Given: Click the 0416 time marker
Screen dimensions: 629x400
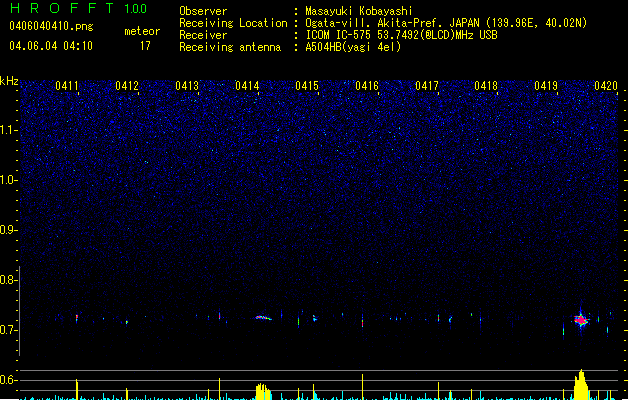Looking at the screenshot, I should click(x=367, y=86).
